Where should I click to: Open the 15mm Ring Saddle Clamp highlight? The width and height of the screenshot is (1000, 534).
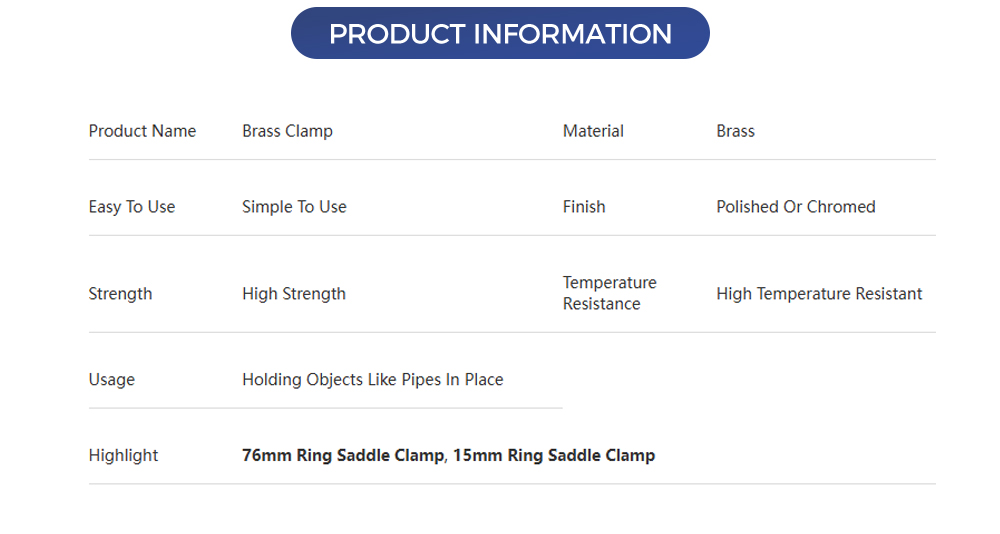click(x=554, y=456)
